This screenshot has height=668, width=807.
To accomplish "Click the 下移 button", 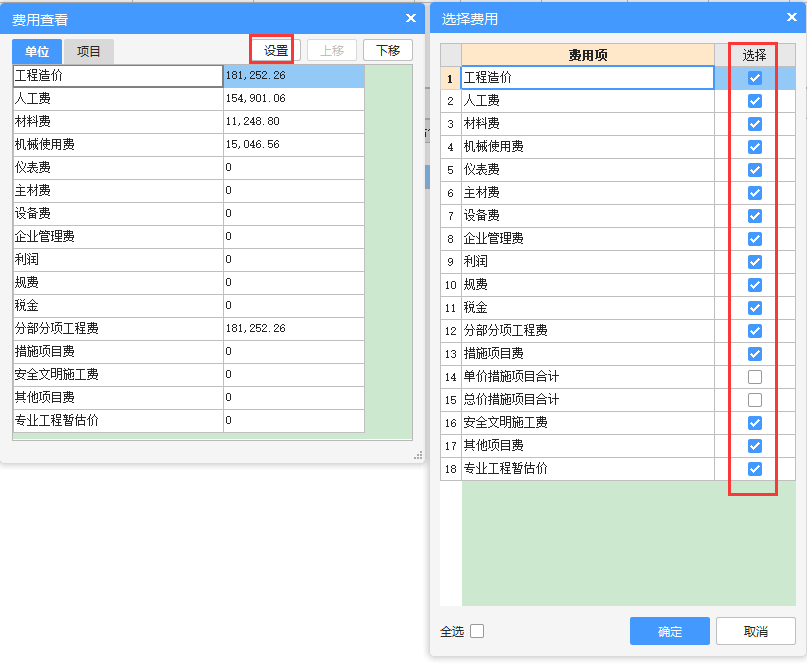I will (x=387, y=51).
